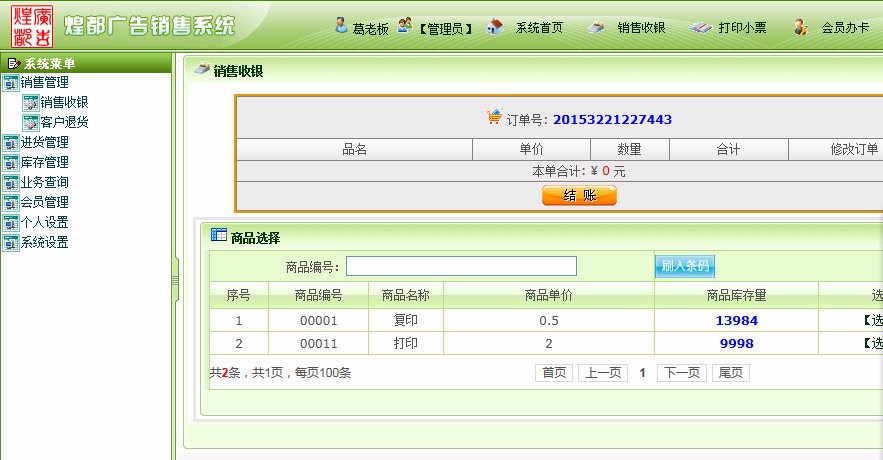
Task: Click the 销售收银 icon in top toolbar
Action: click(x=596, y=27)
